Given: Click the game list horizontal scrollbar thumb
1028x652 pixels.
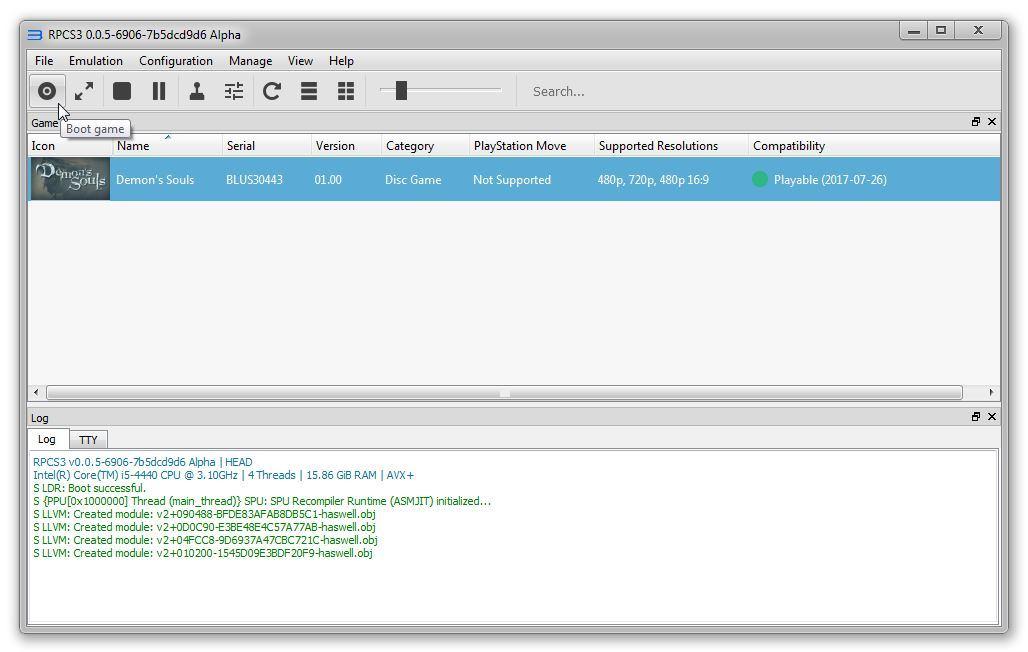Looking at the screenshot, I should pos(504,392).
